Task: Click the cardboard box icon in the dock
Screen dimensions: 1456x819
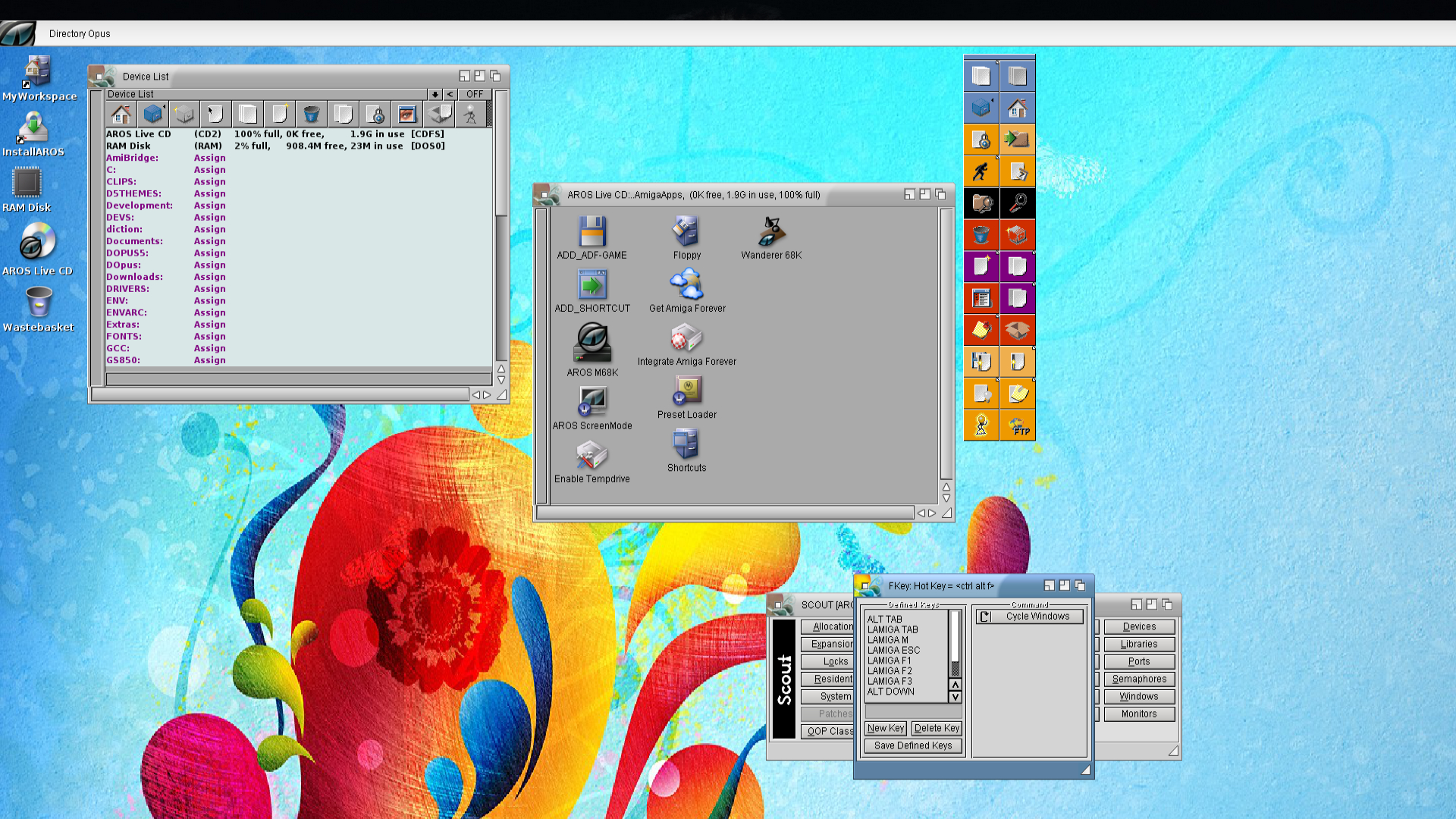Action: pyautogui.click(x=1018, y=331)
